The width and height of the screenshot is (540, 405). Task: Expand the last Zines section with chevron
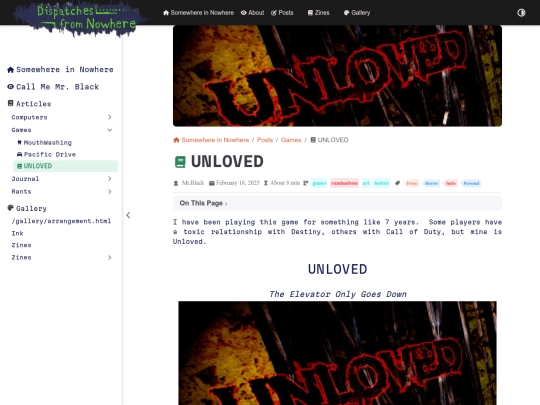tap(110, 257)
